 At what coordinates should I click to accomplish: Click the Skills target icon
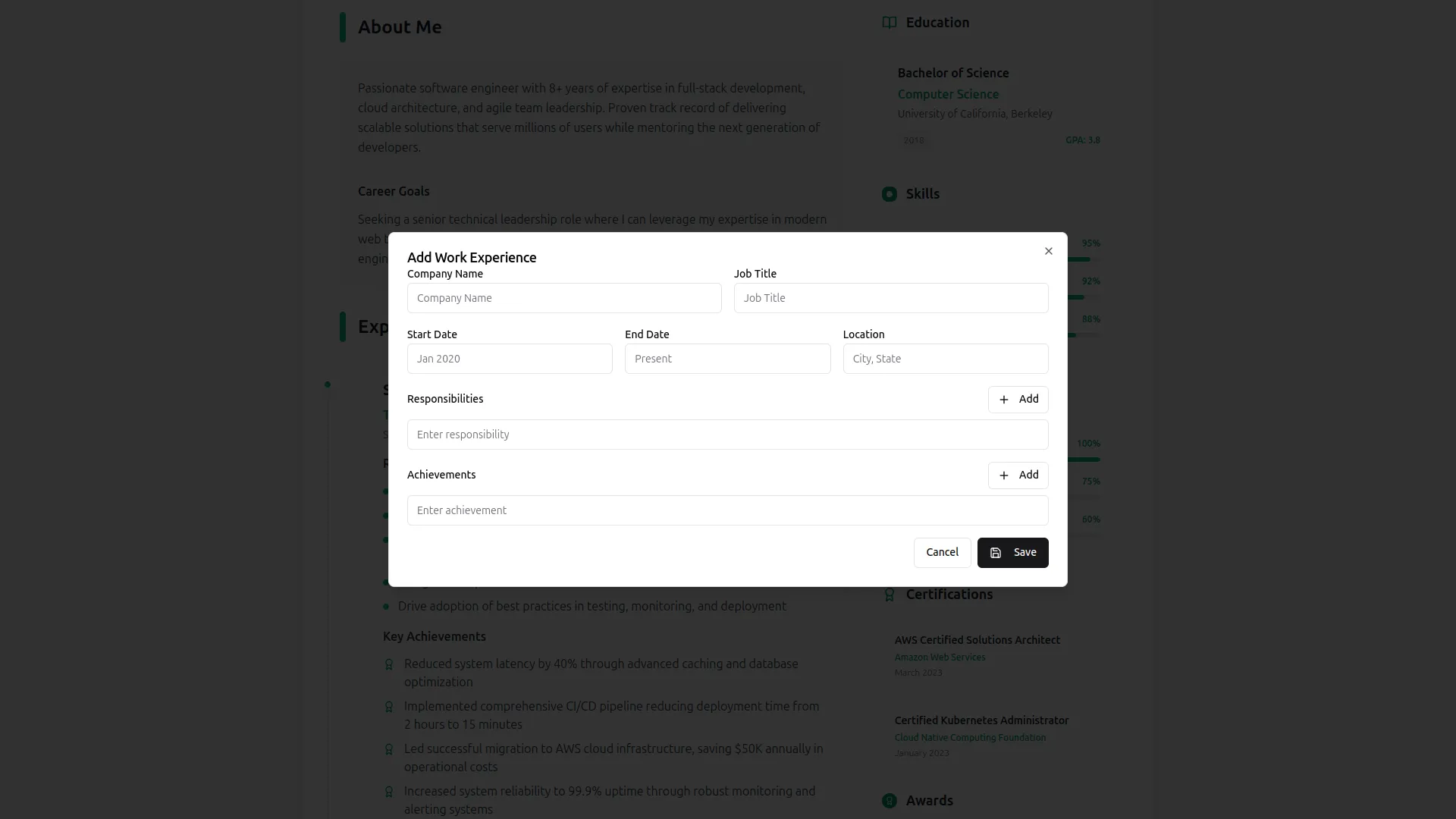pos(889,194)
